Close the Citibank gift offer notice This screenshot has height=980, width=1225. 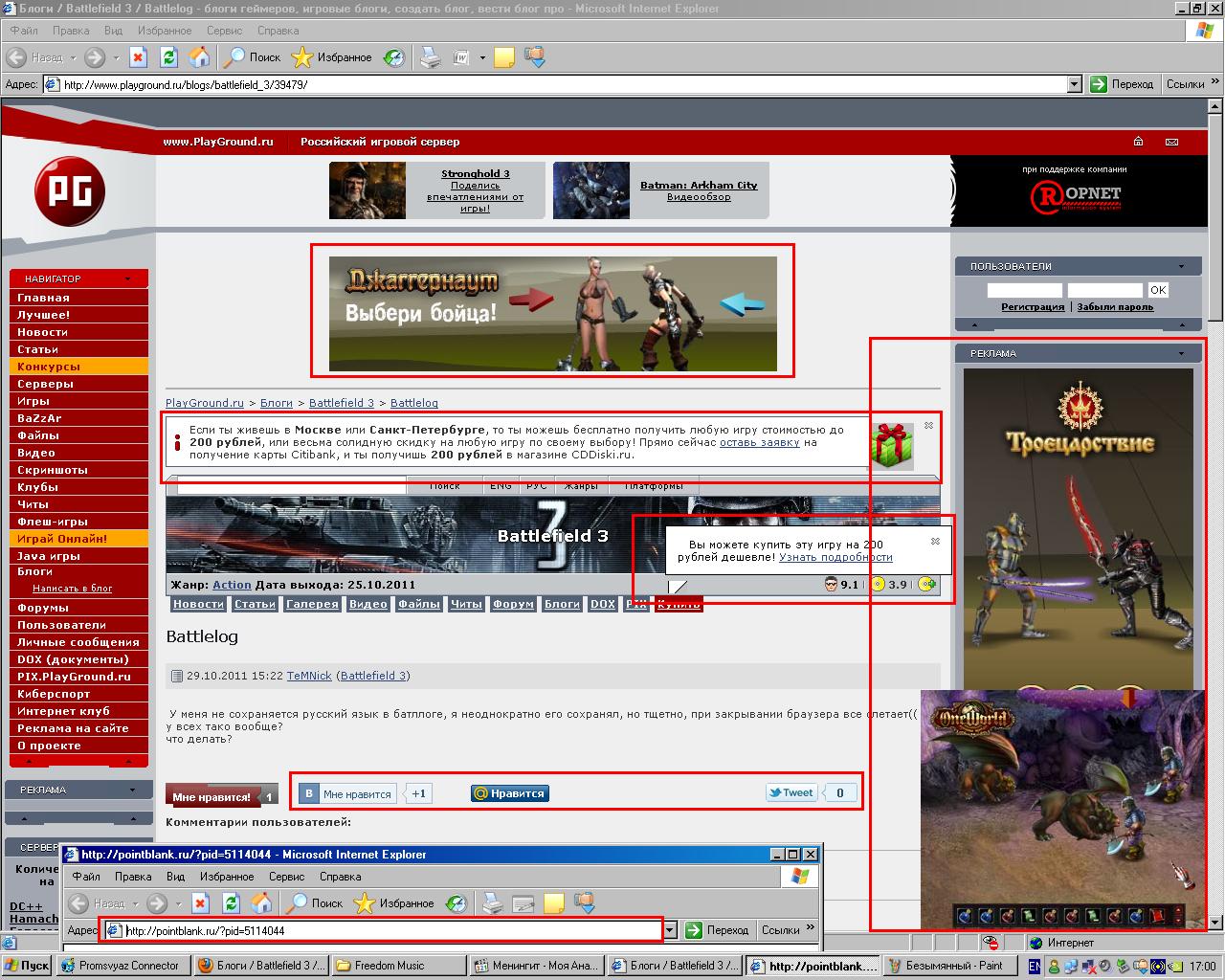click(x=928, y=426)
